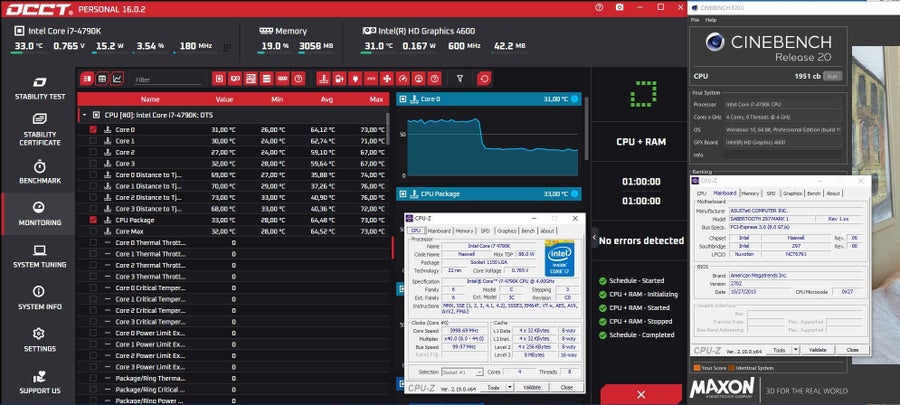The width and height of the screenshot is (900, 405).
Task: Click the Cinebench CPU Run button
Action: pyautogui.click(x=833, y=76)
